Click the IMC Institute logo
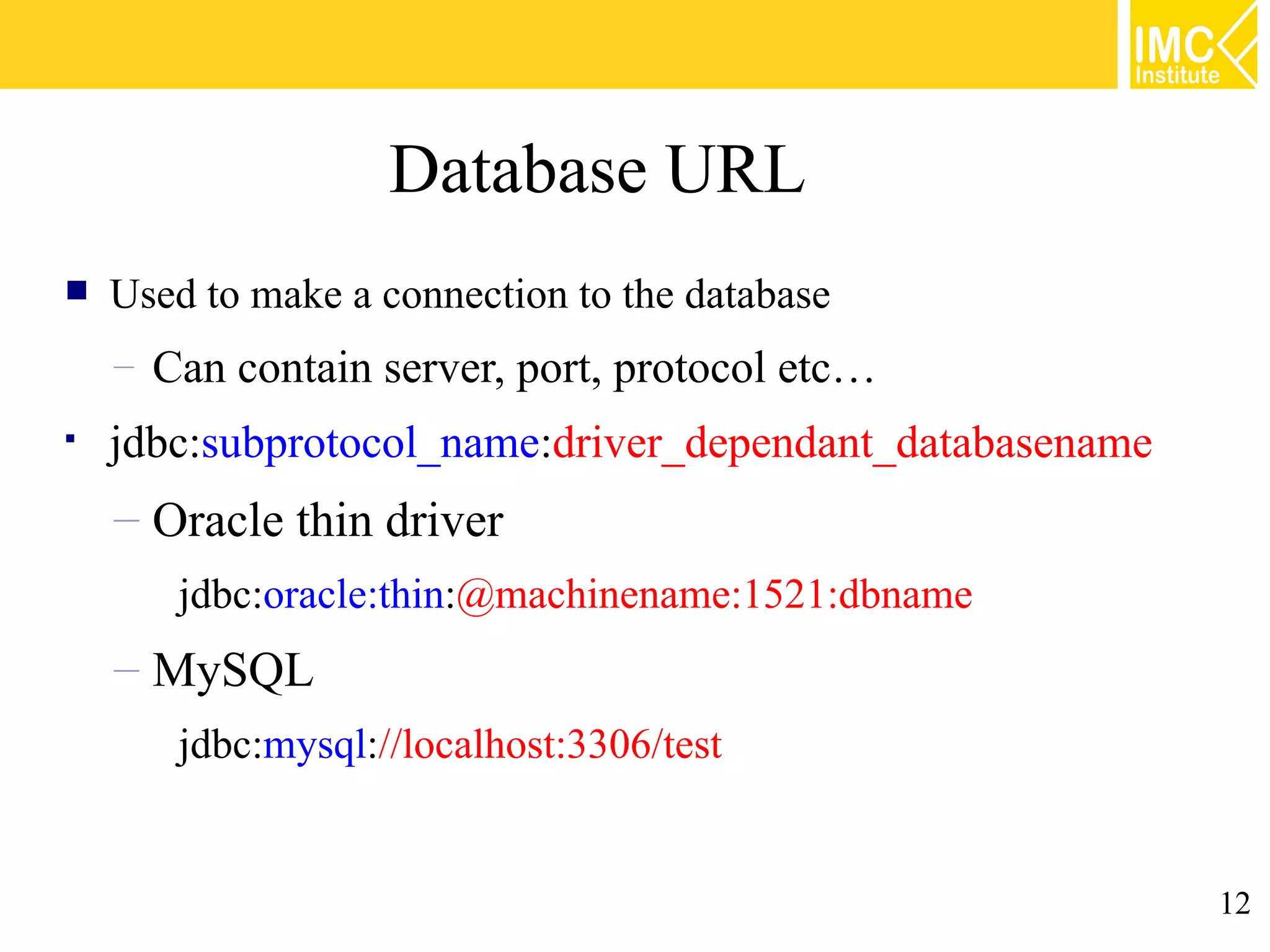Image resolution: width=1270 pixels, height=952 pixels. tap(1193, 45)
